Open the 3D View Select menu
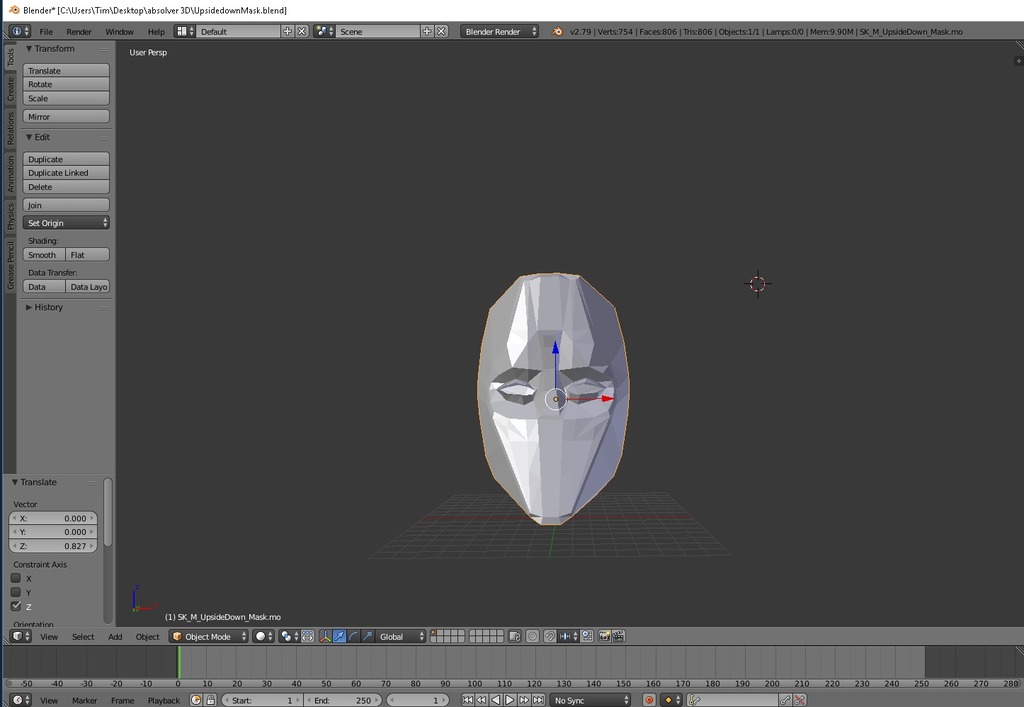The image size is (1024, 707). pos(83,636)
